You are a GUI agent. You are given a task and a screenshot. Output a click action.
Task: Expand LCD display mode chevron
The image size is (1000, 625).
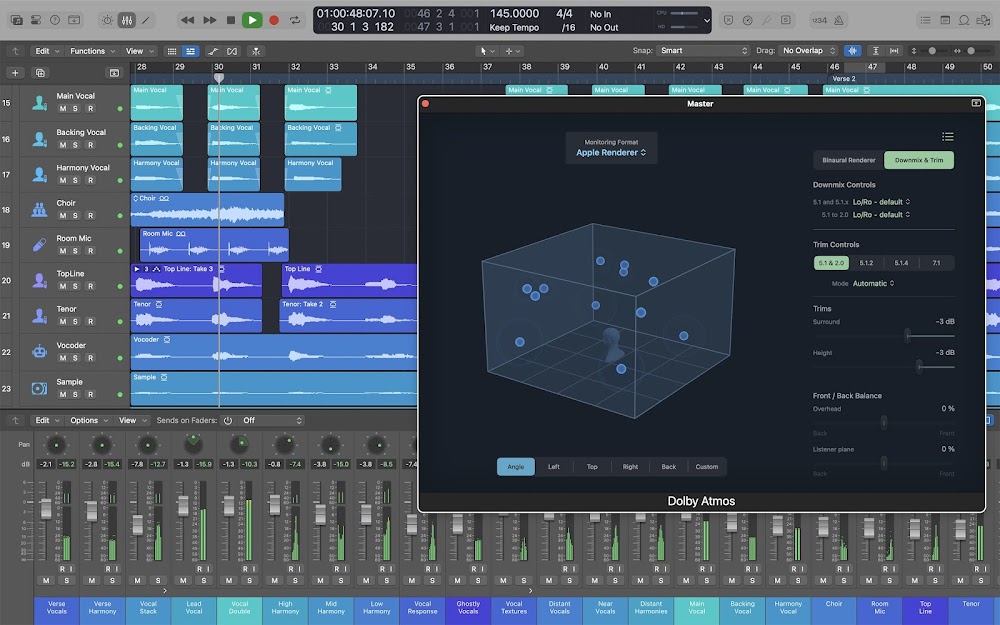tap(706, 20)
